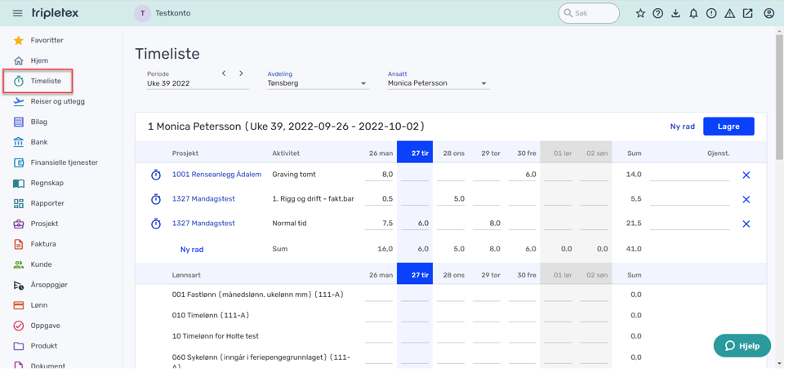Click the Oppgave checkmark icon
Screen dimensions: 785x370
click(19, 325)
